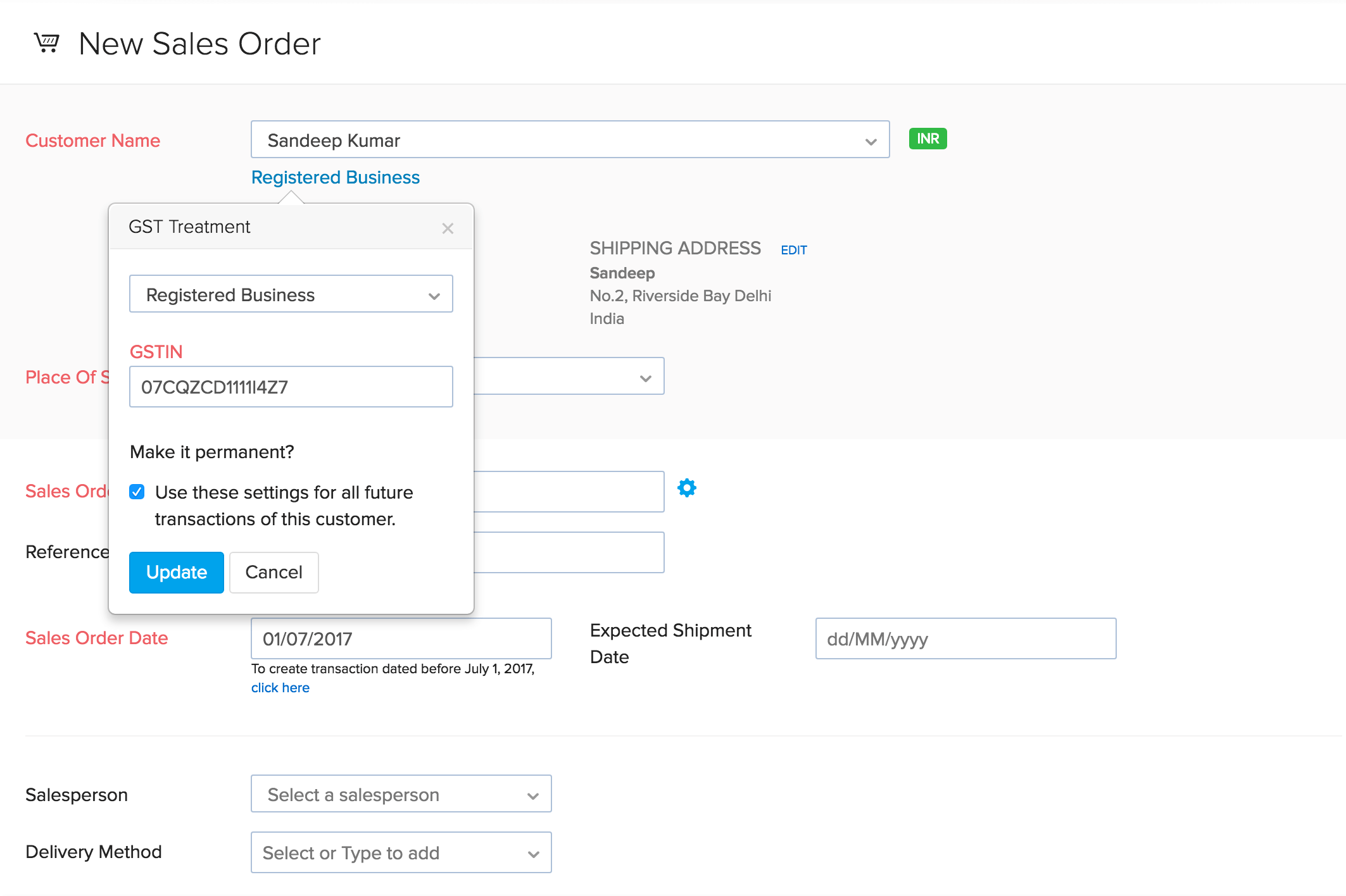The width and height of the screenshot is (1346, 896).
Task: Click the GSTIN input field to edit
Action: click(x=291, y=386)
